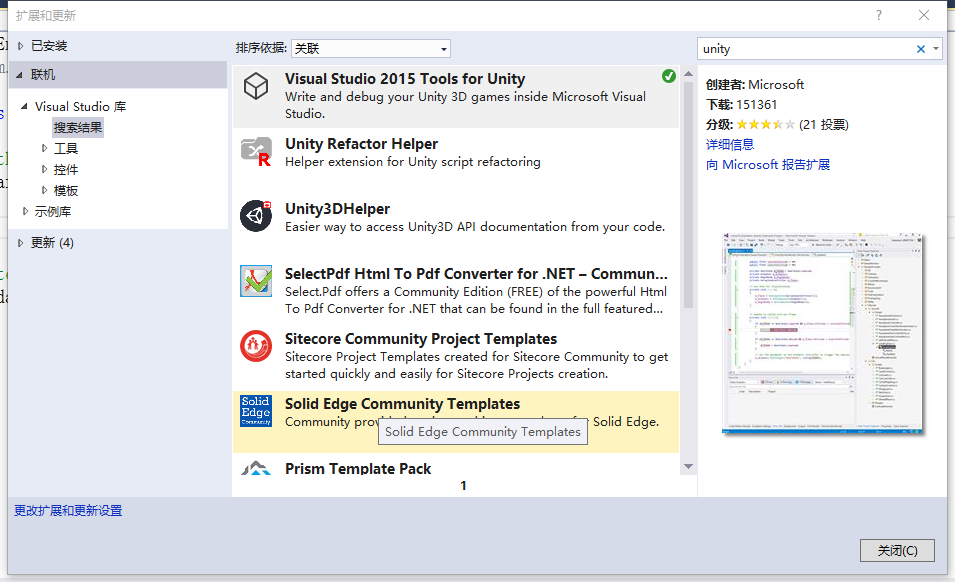
Task: Click the 关闭(C) button
Action: (897, 550)
